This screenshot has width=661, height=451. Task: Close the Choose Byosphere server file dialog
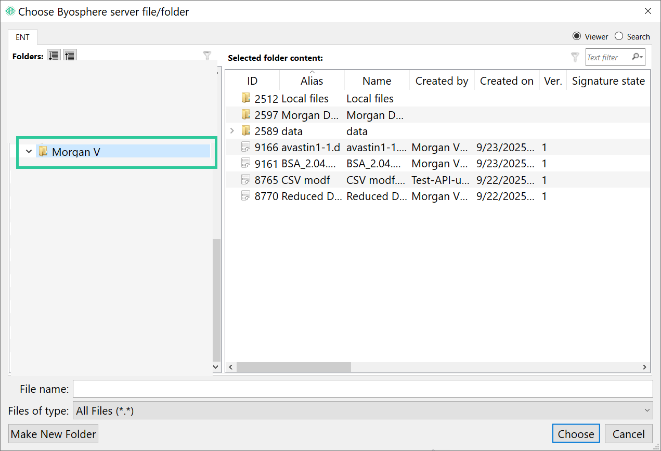[x=648, y=11]
